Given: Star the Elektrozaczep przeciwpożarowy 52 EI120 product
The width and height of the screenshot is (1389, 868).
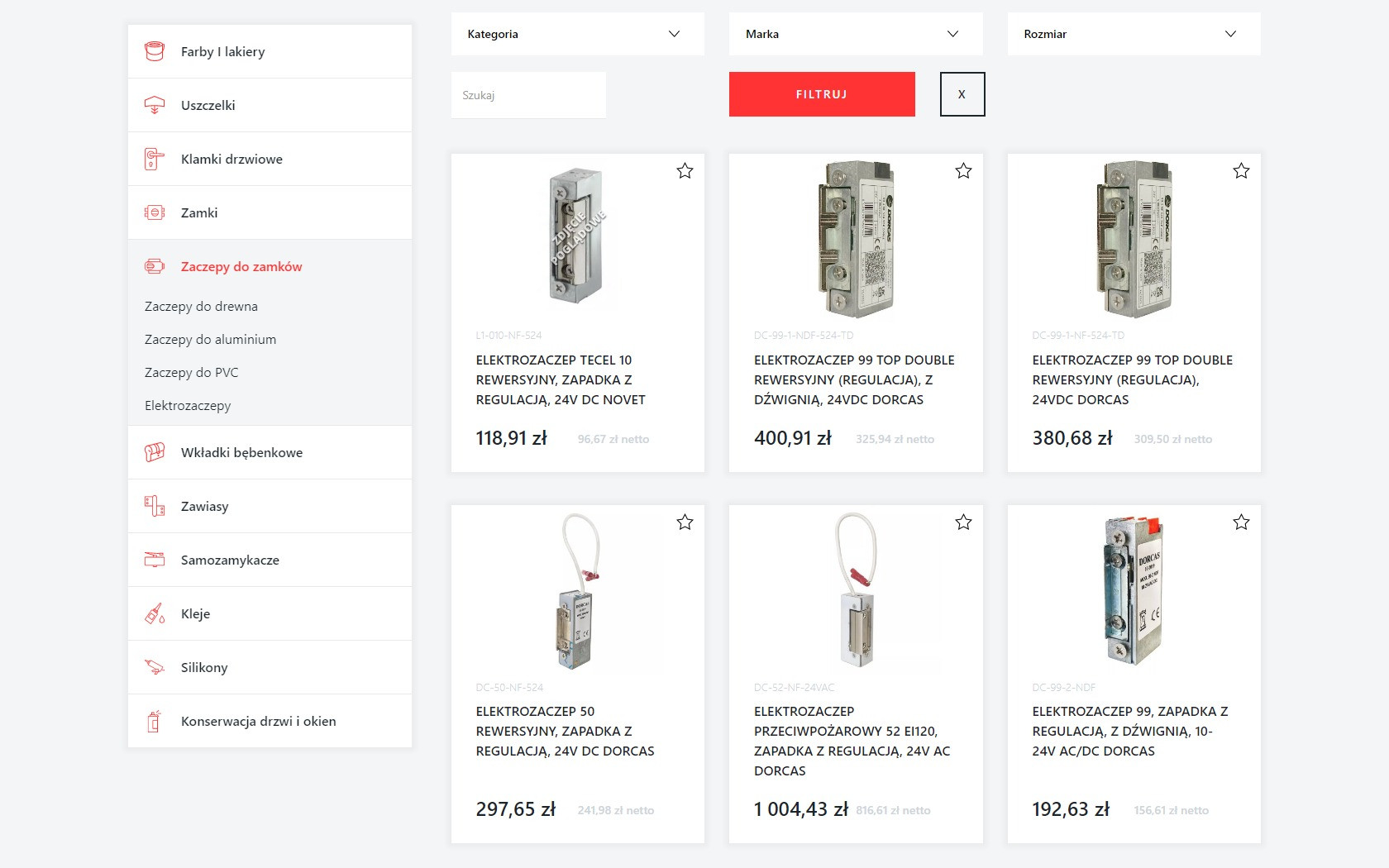Looking at the screenshot, I should tap(963, 522).
